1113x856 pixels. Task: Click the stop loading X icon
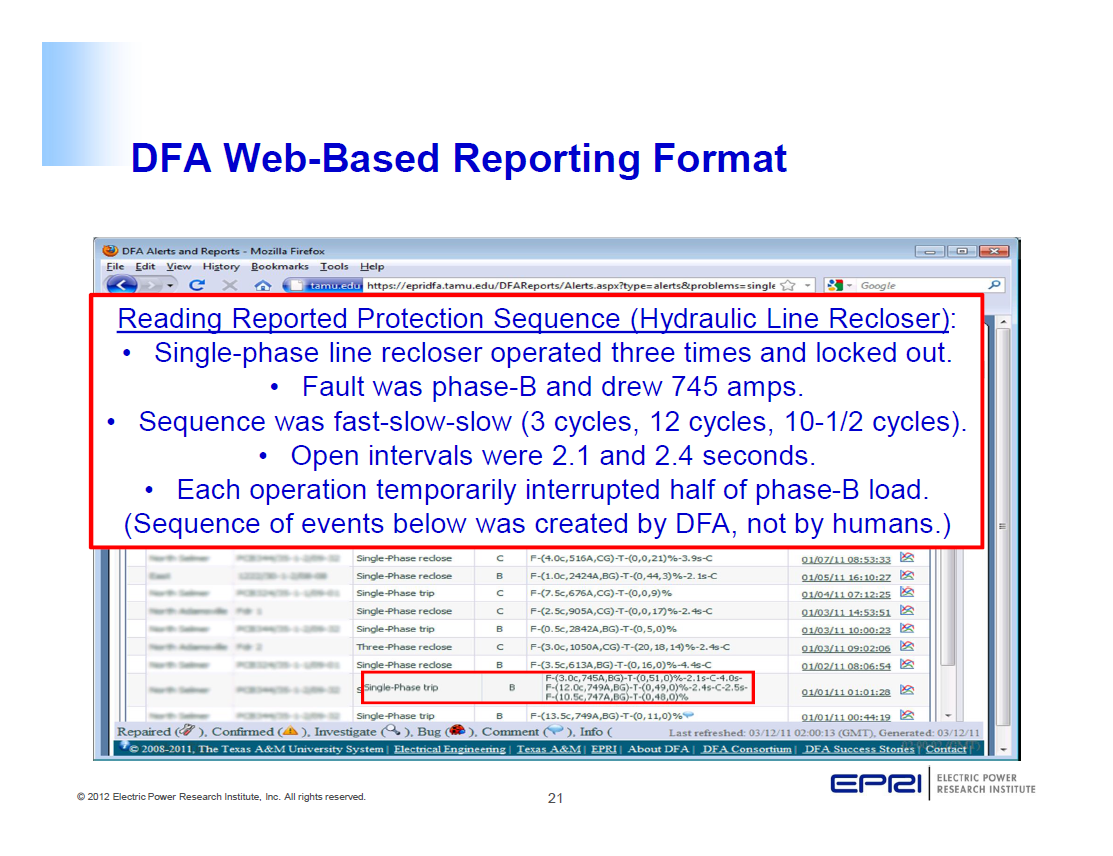coord(229,285)
